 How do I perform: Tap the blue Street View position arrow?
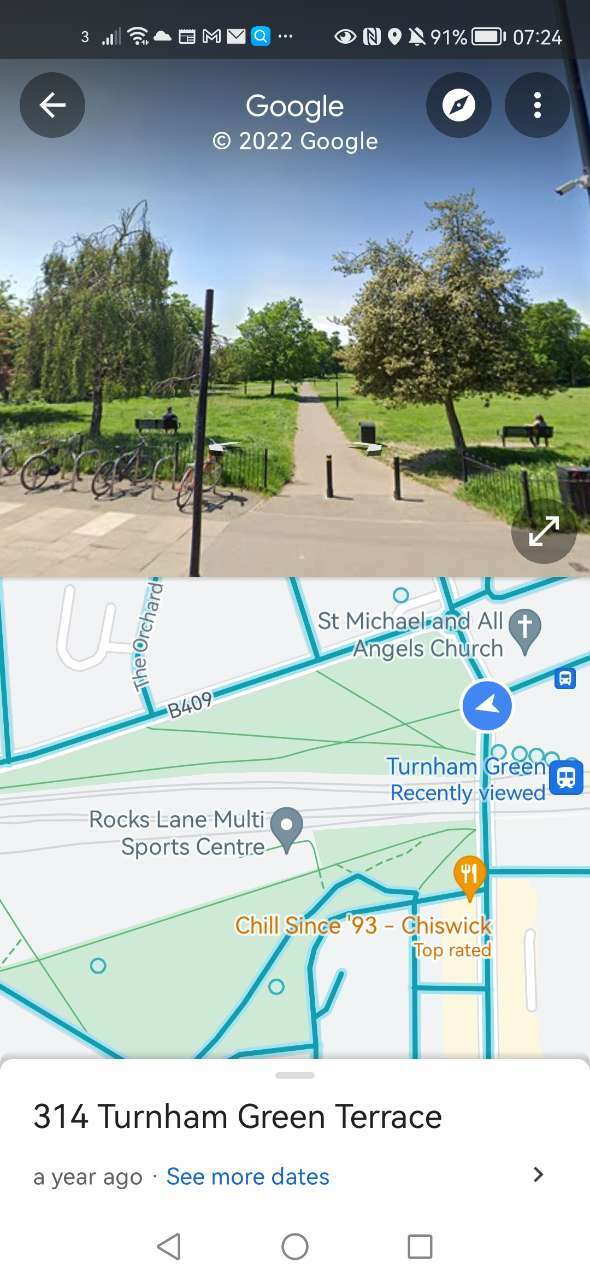tap(487, 706)
